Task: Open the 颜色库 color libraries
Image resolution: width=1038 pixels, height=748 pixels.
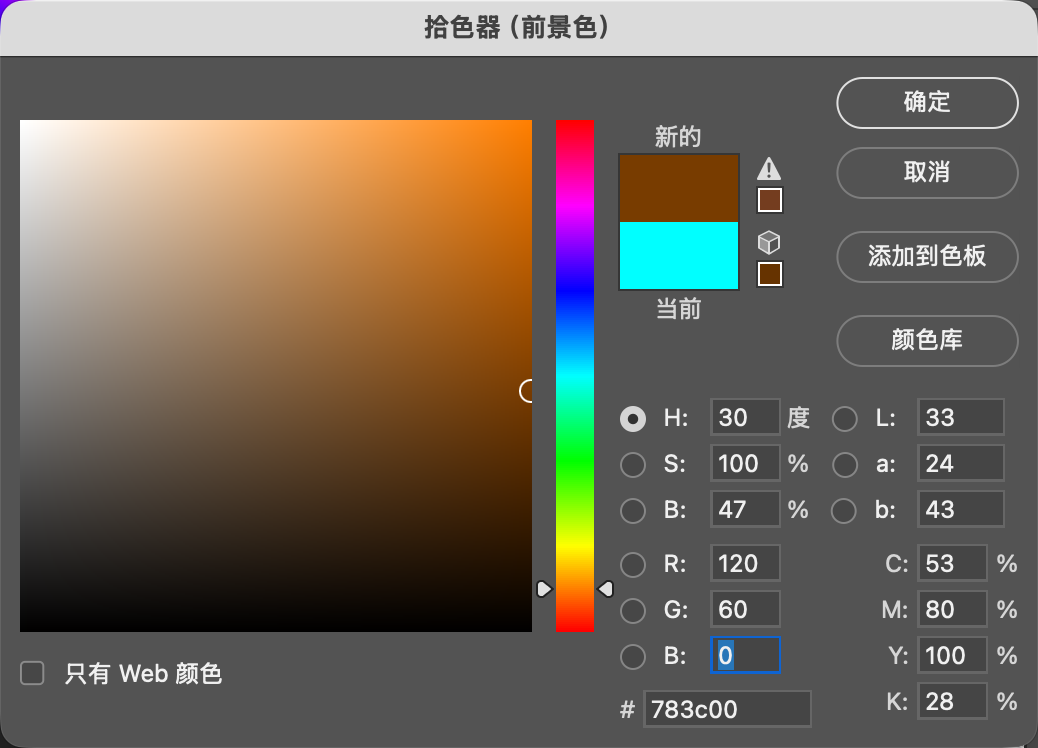Action: click(x=927, y=341)
